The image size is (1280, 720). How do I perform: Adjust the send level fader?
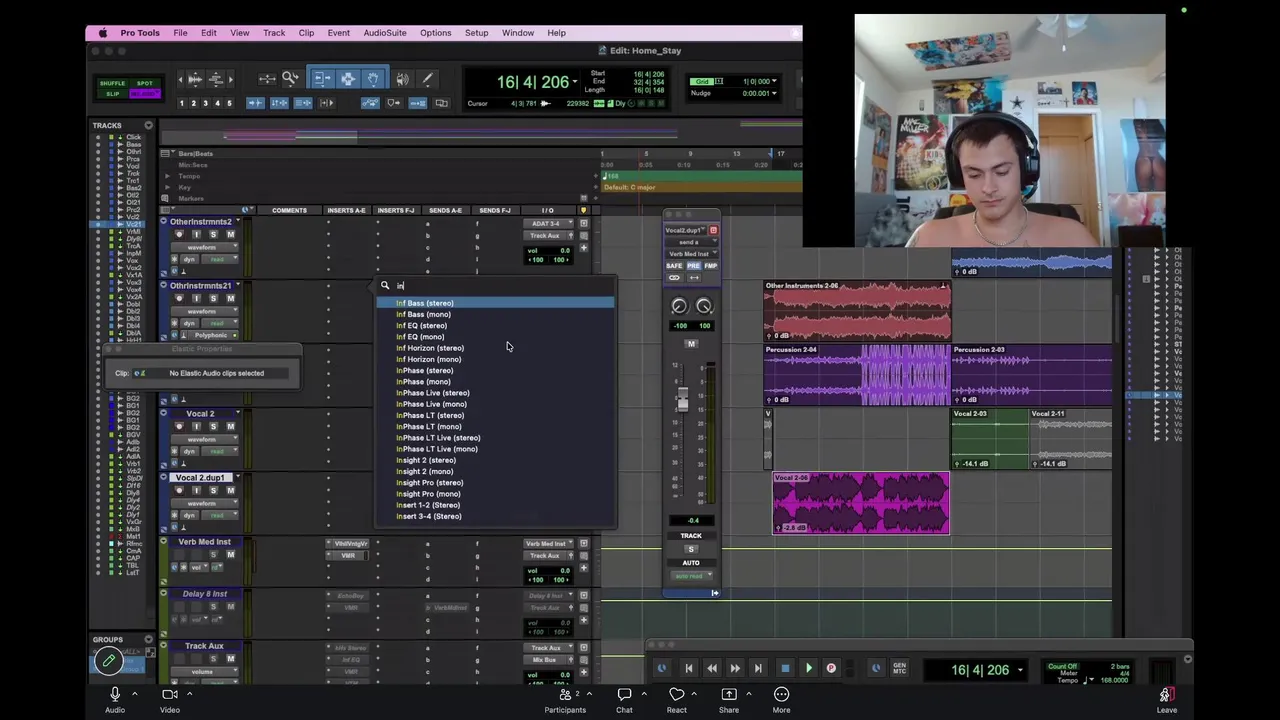(x=682, y=399)
